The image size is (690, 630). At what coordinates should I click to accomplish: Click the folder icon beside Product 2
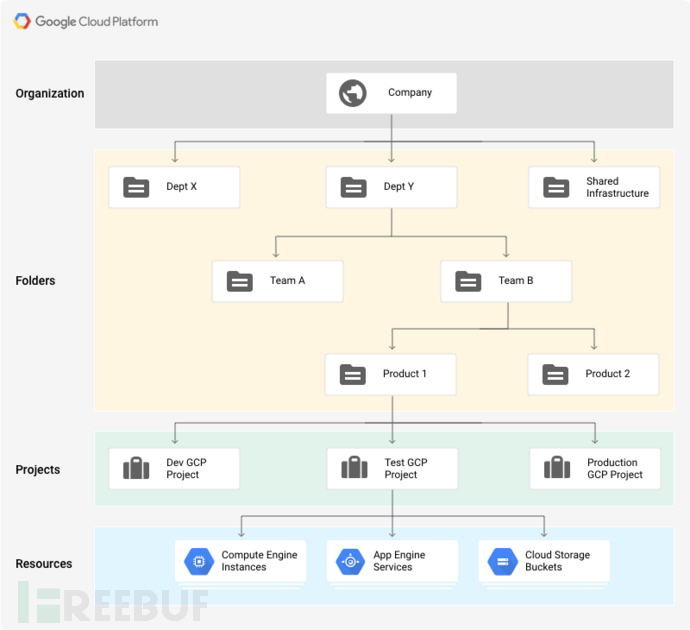pos(555,375)
